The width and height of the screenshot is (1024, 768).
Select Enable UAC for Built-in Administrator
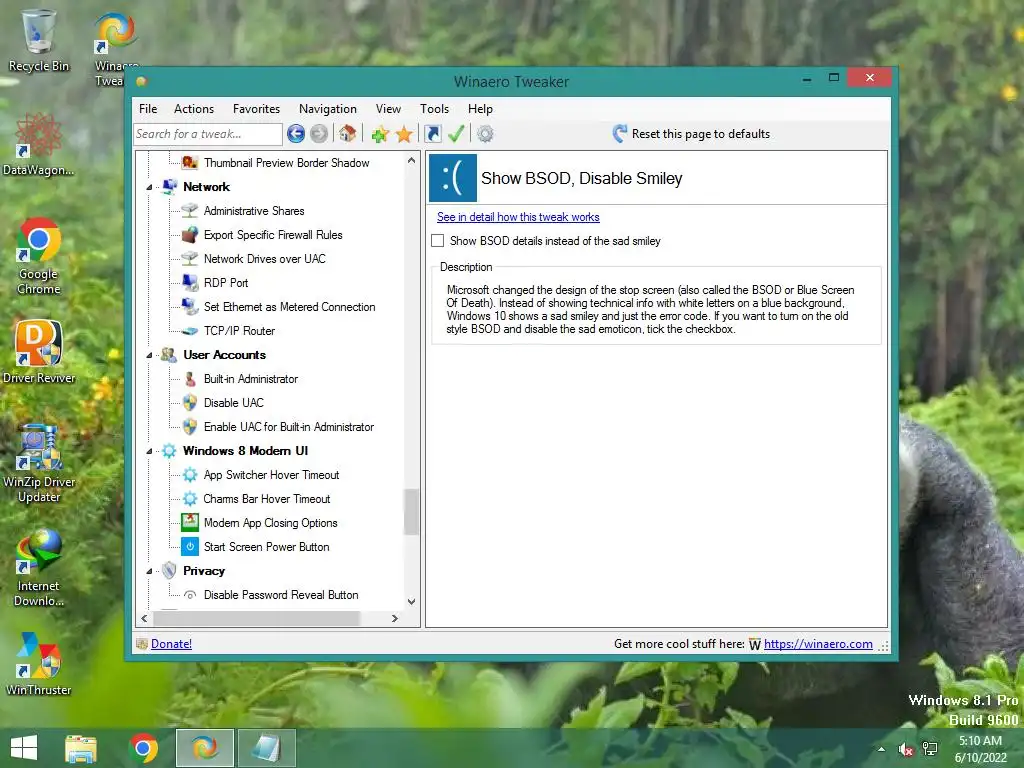click(289, 427)
